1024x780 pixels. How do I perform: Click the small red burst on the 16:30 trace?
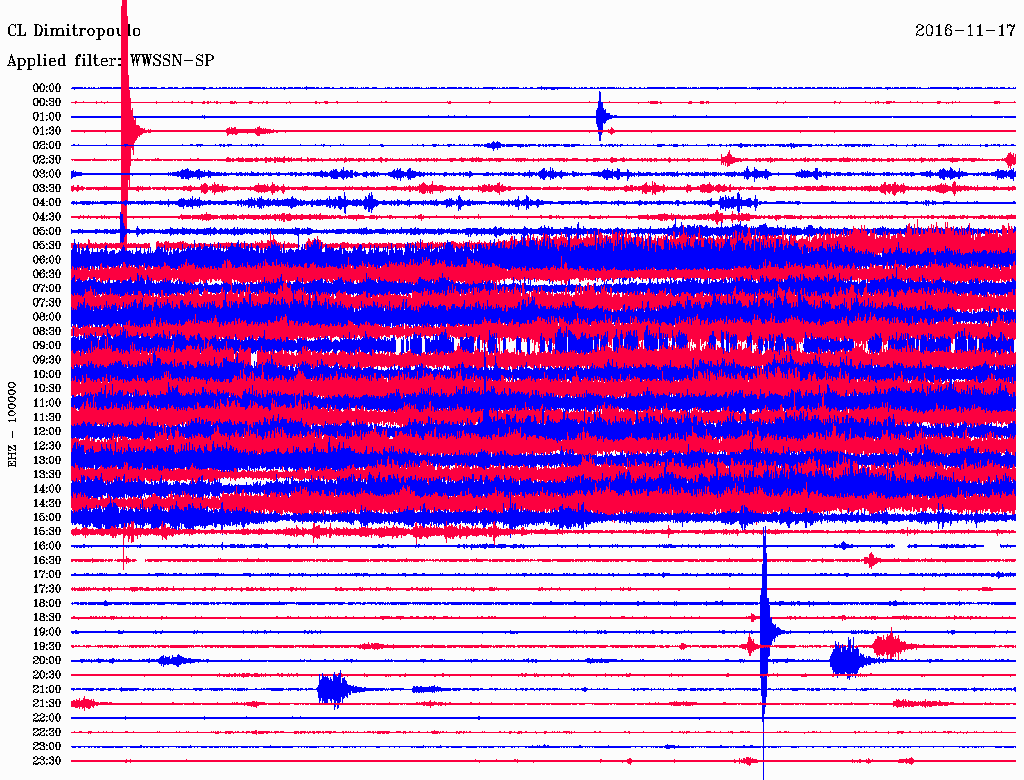click(871, 560)
